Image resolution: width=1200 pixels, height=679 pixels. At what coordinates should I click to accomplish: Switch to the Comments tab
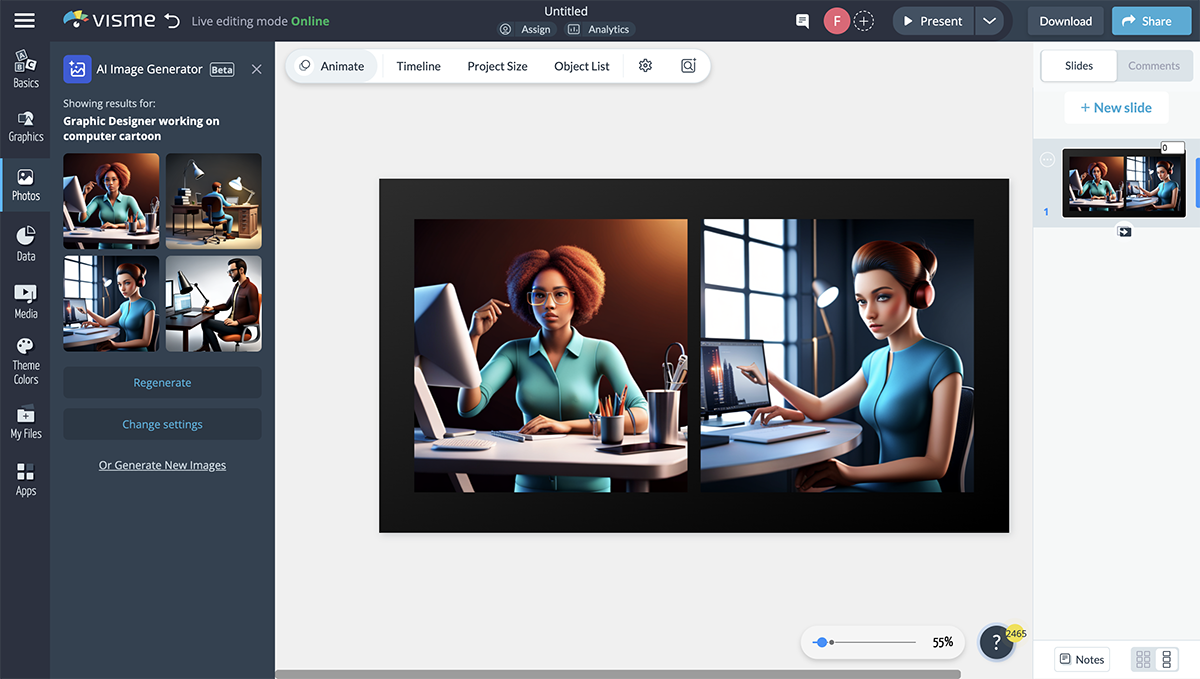coord(1154,66)
